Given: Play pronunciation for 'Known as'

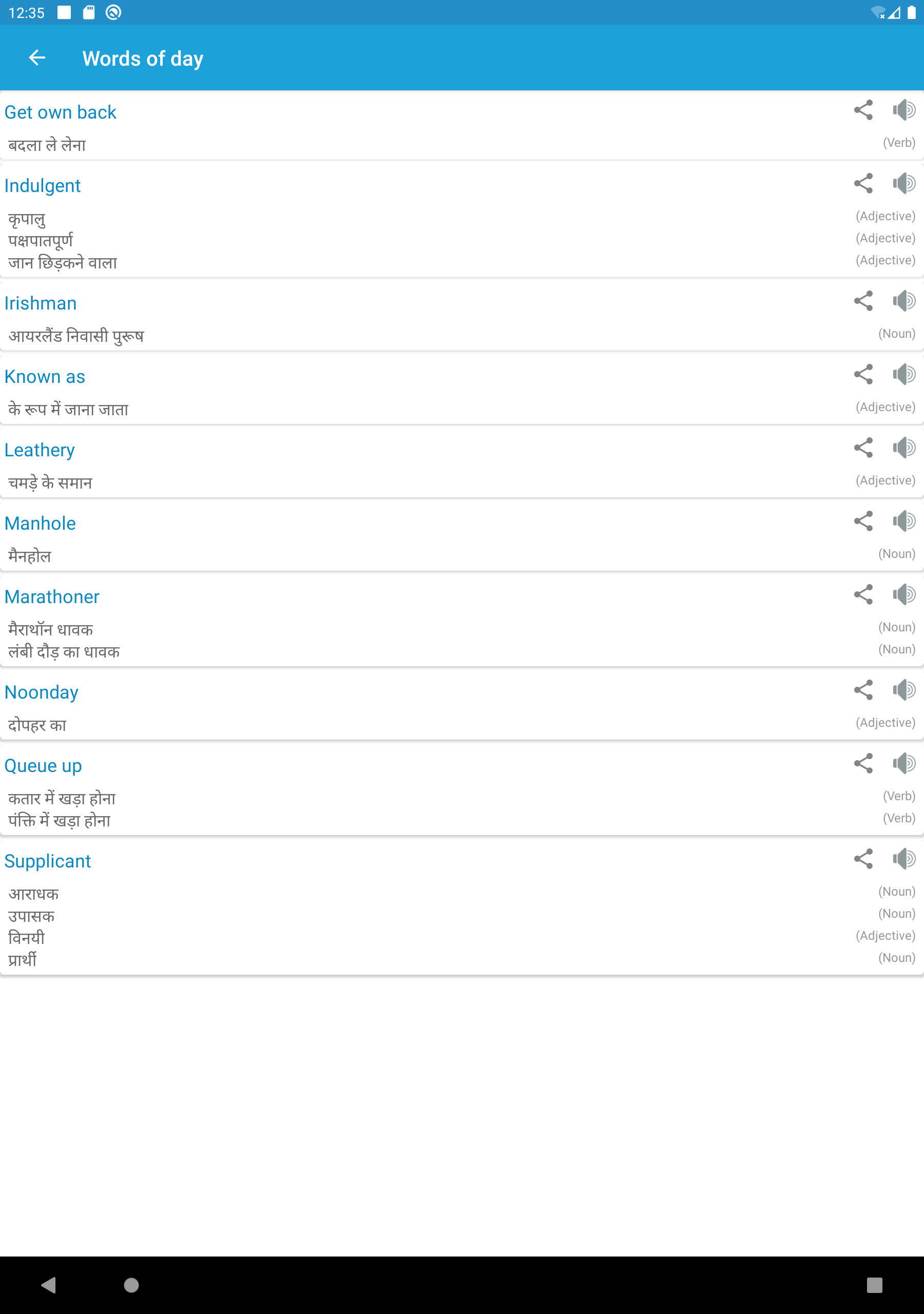Looking at the screenshot, I should 904,375.
